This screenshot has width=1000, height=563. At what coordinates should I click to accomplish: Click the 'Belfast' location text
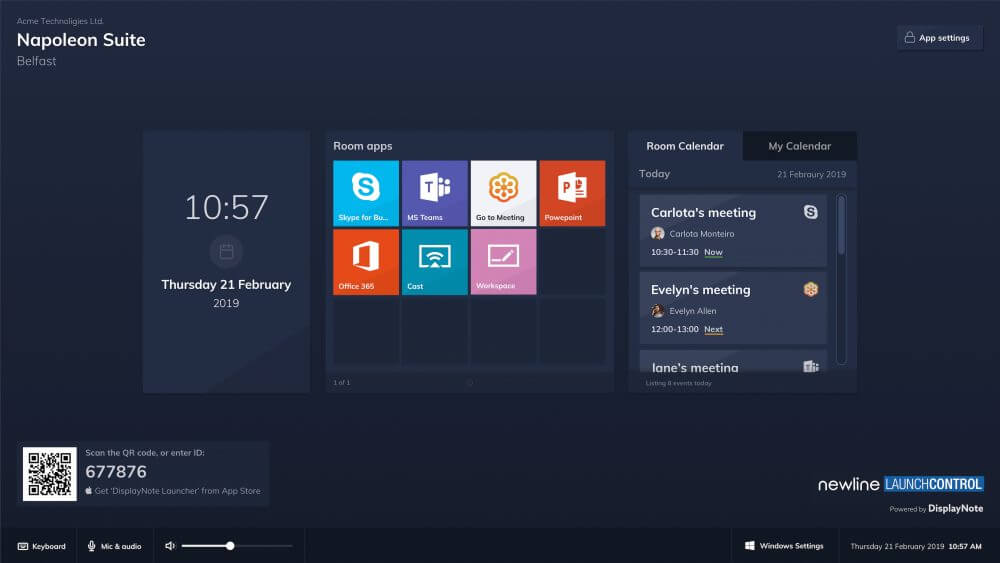click(x=36, y=61)
